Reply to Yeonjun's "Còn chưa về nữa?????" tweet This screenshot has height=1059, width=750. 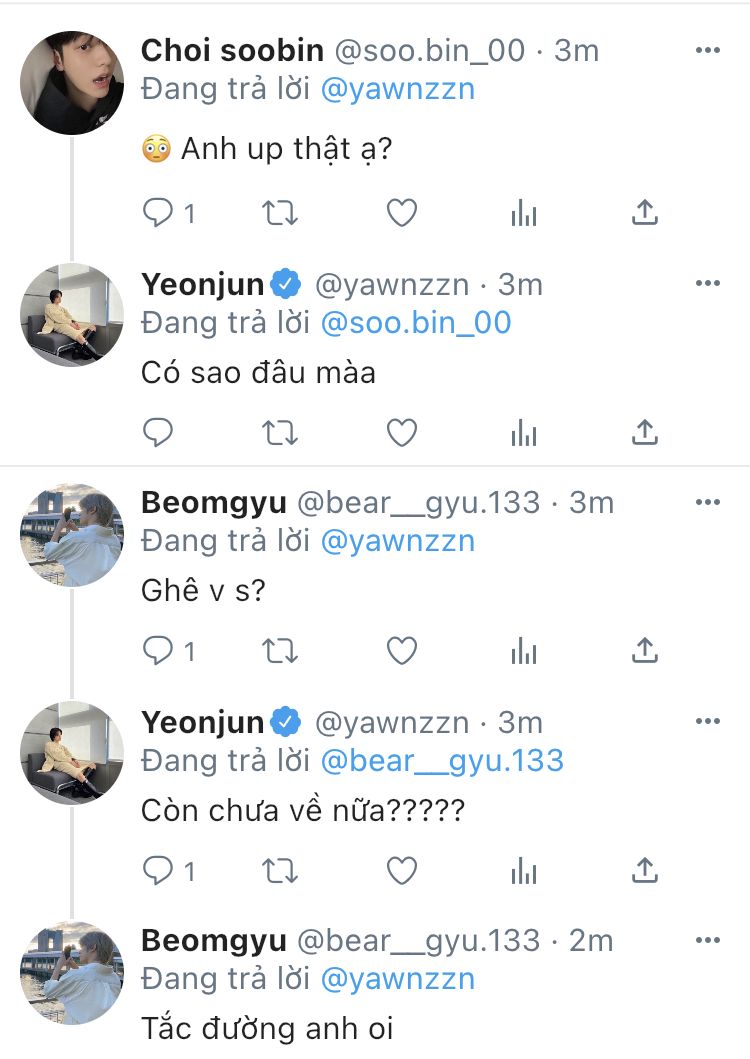(x=158, y=870)
